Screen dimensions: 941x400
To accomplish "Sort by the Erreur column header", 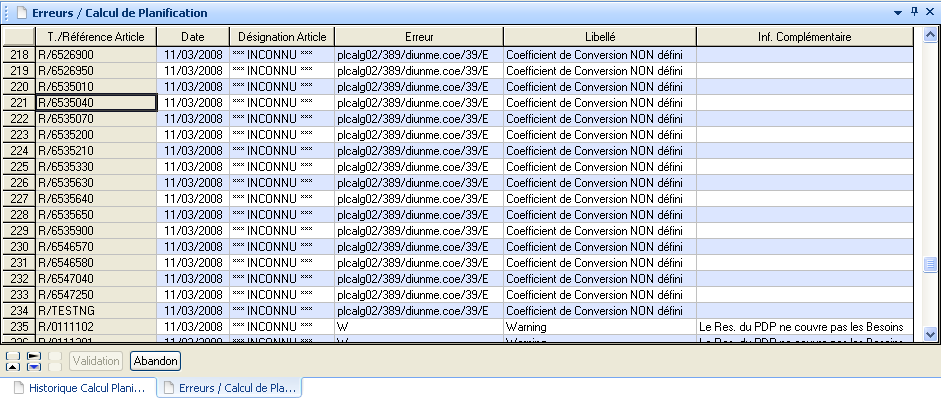I will tap(419, 37).
